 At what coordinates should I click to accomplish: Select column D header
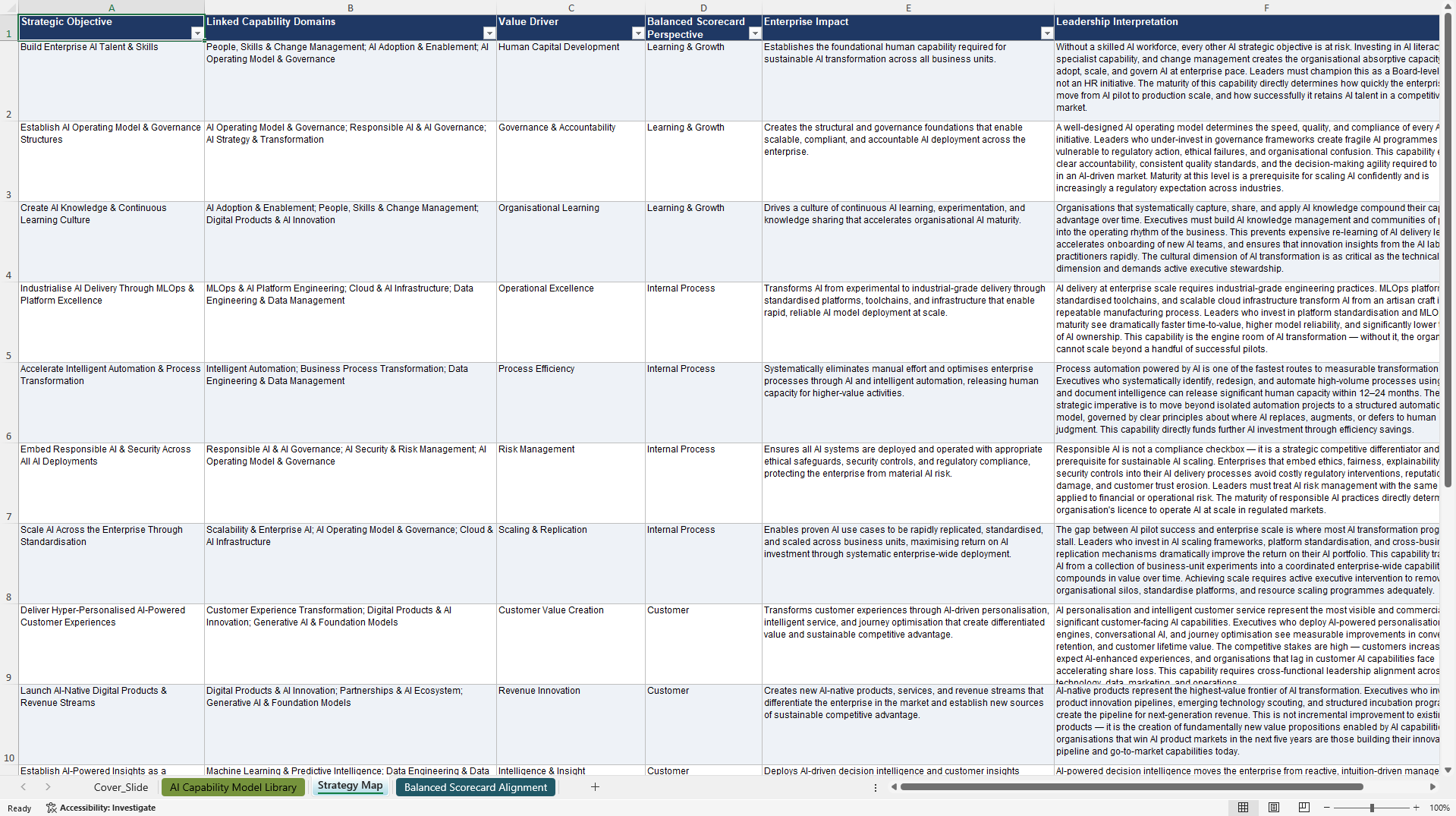(703, 8)
